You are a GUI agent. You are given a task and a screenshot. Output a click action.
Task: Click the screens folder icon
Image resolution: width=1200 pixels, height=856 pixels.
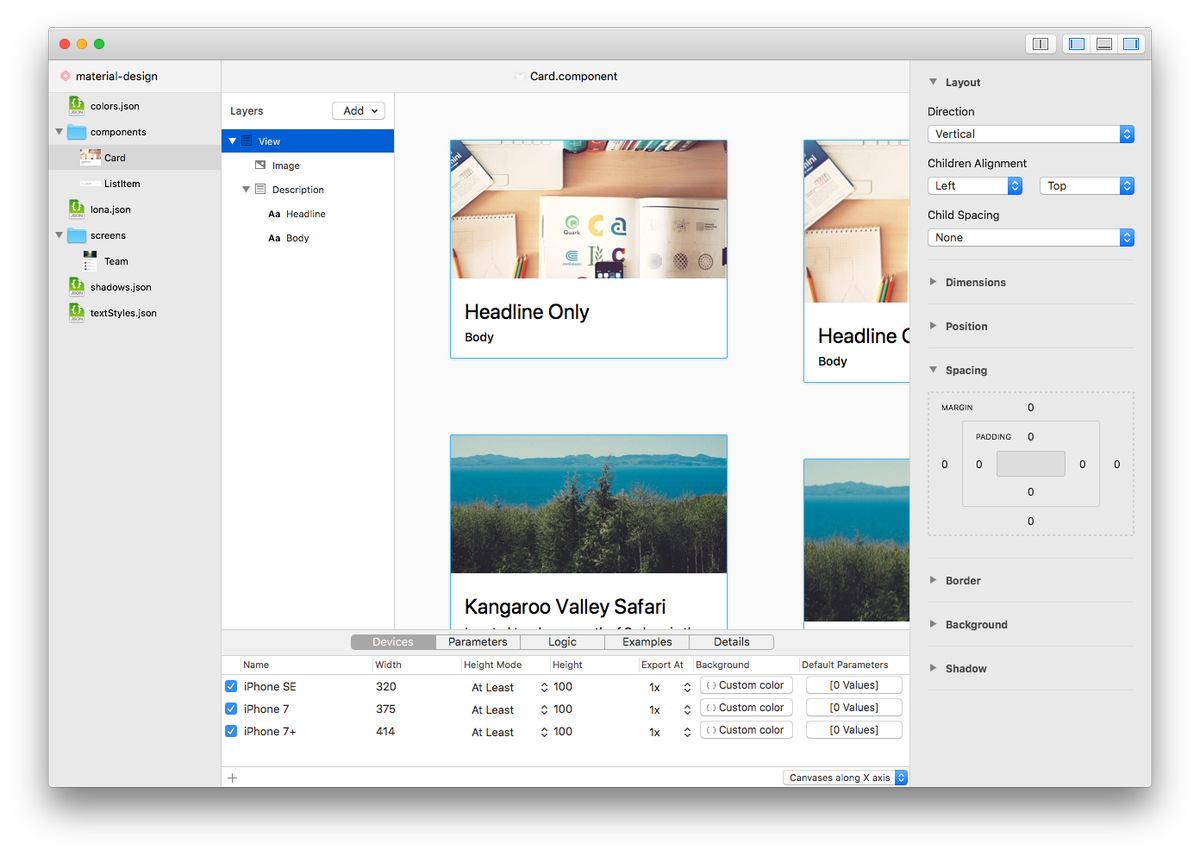coord(76,235)
